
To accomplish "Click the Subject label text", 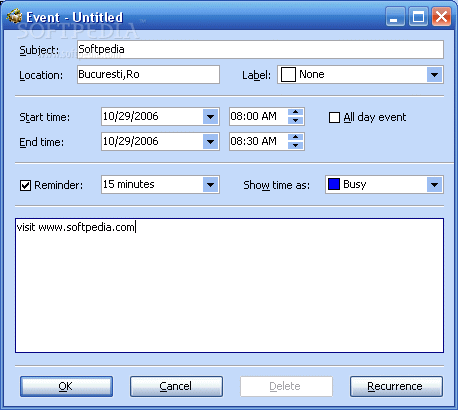I will point(39,50).
